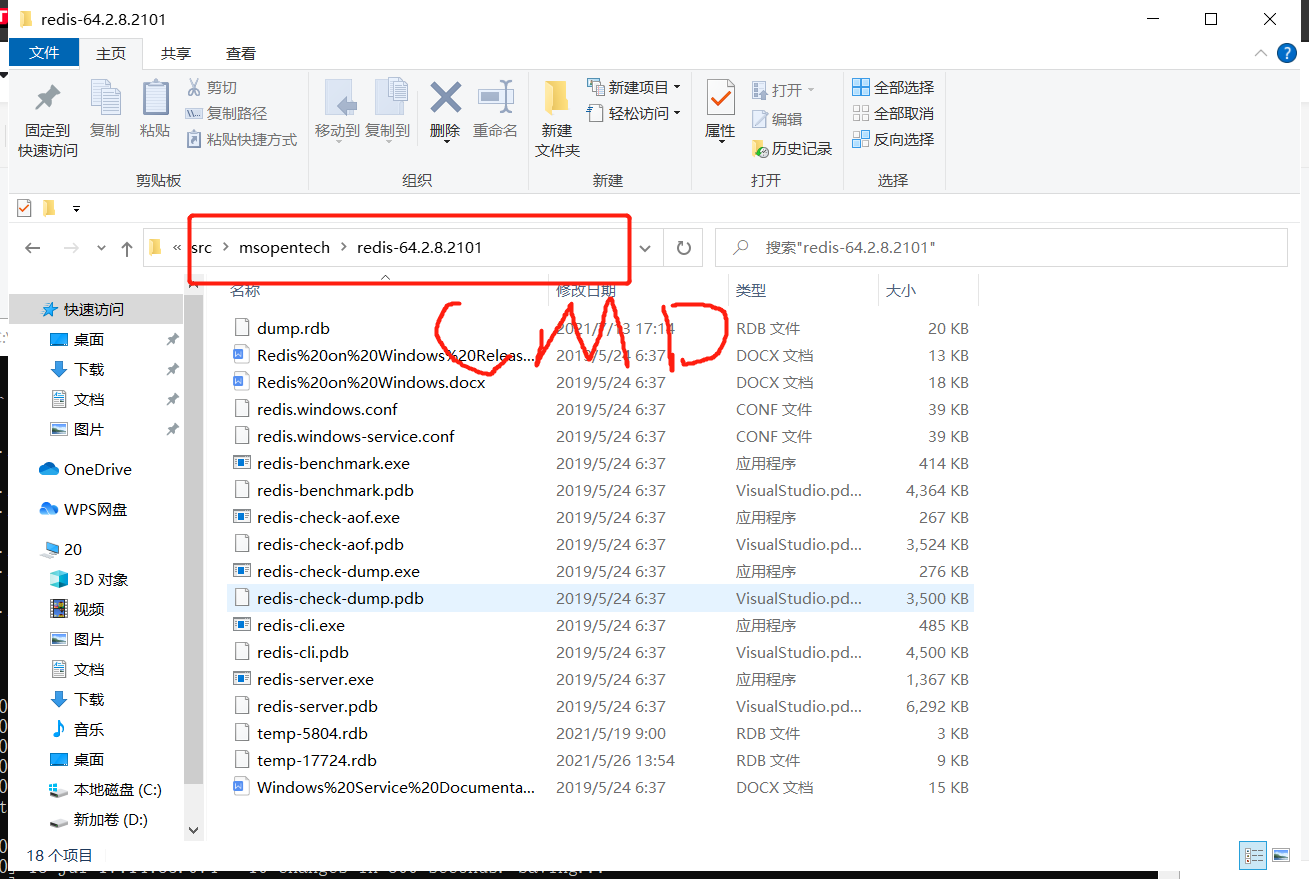Click the Edit button in Open group
This screenshot has width=1309, height=879.
777,119
